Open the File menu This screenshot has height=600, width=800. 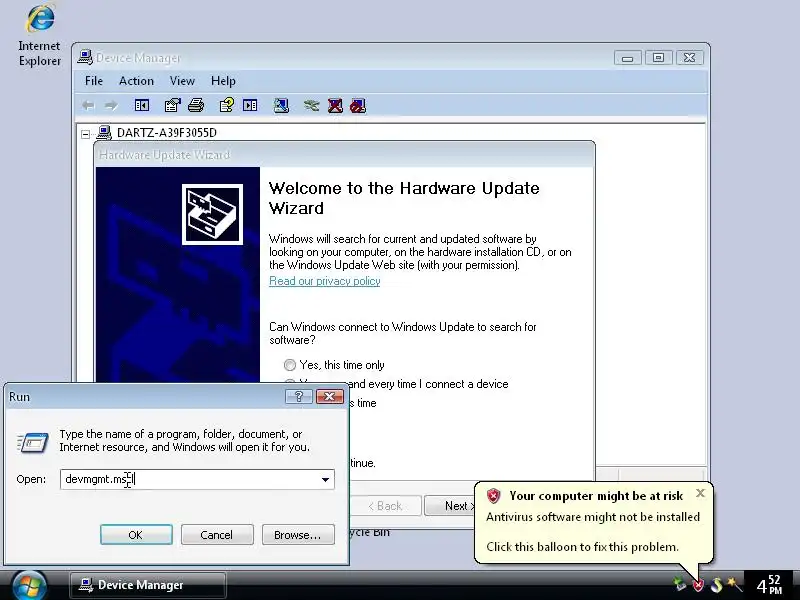point(94,81)
